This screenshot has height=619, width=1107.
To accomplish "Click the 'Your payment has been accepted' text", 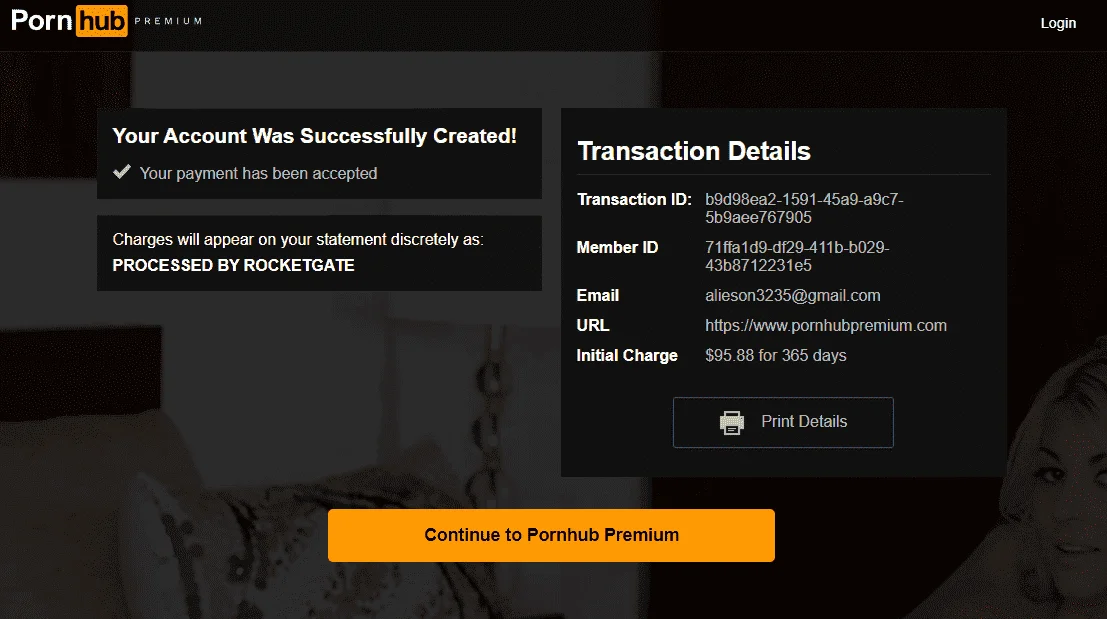I will (258, 174).
